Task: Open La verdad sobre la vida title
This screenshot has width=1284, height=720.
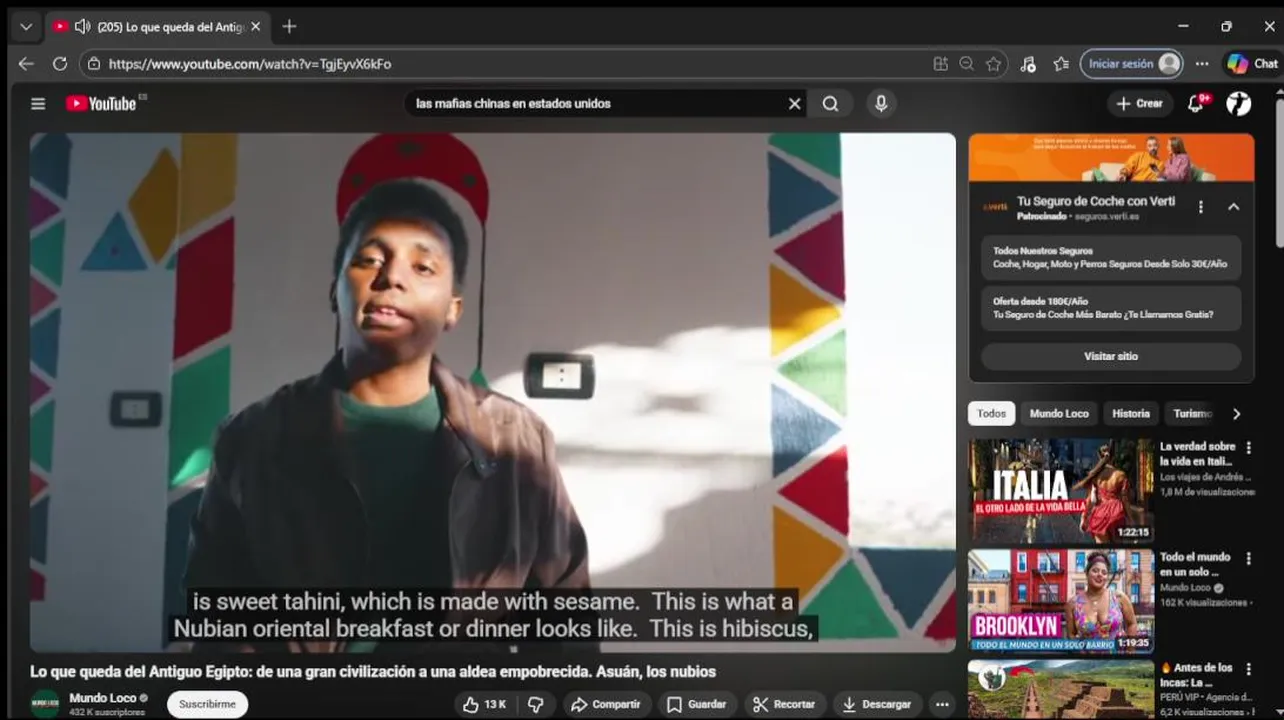Action: (x=1197, y=454)
